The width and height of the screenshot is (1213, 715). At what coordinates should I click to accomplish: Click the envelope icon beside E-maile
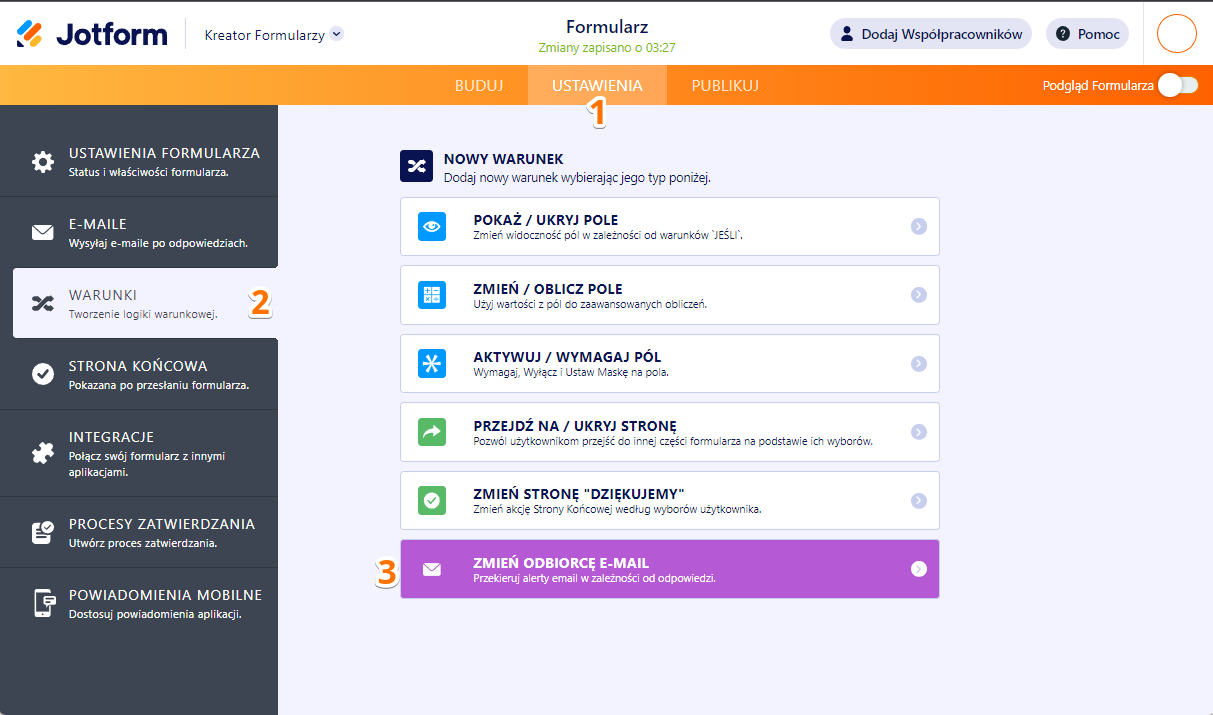click(43, 233)
